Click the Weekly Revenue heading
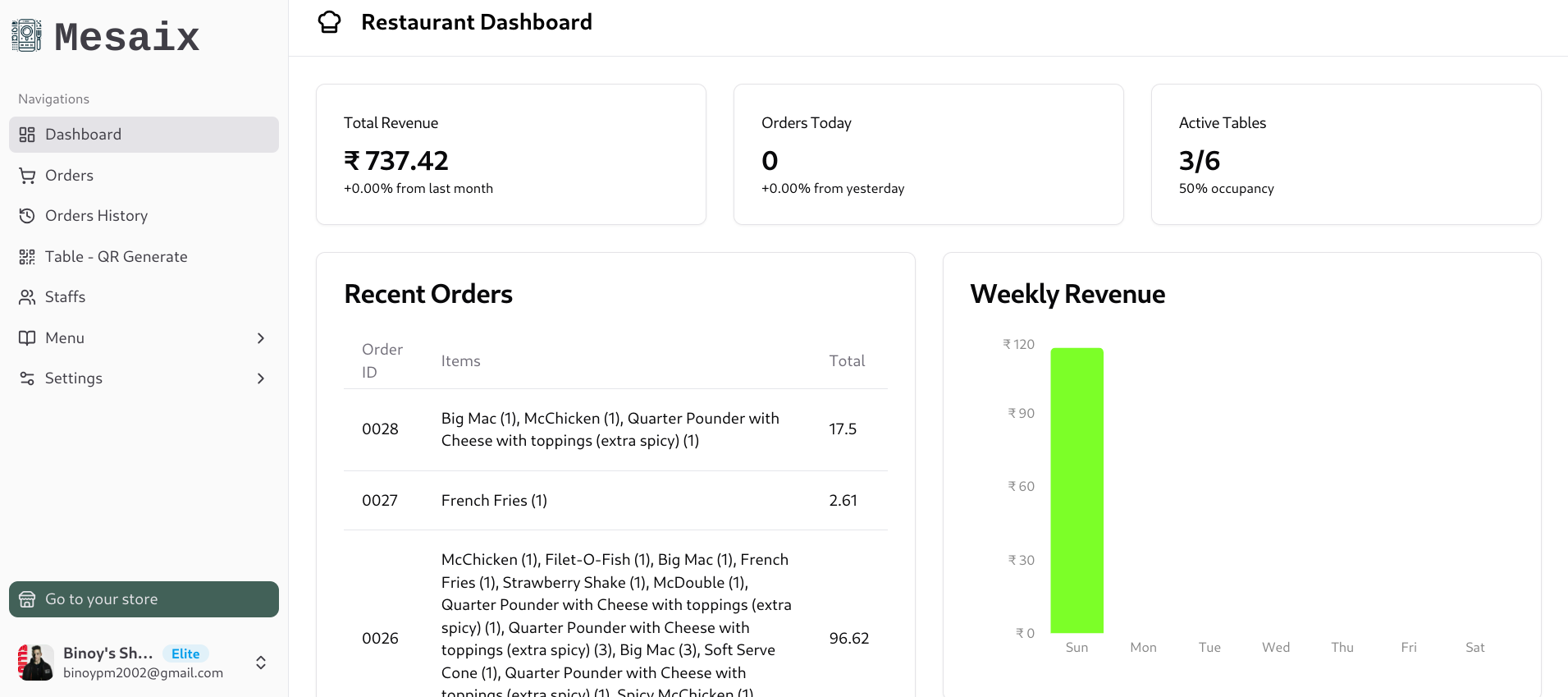The width and height of the screenshot is (1568, 697). (x=1067, y=295)
